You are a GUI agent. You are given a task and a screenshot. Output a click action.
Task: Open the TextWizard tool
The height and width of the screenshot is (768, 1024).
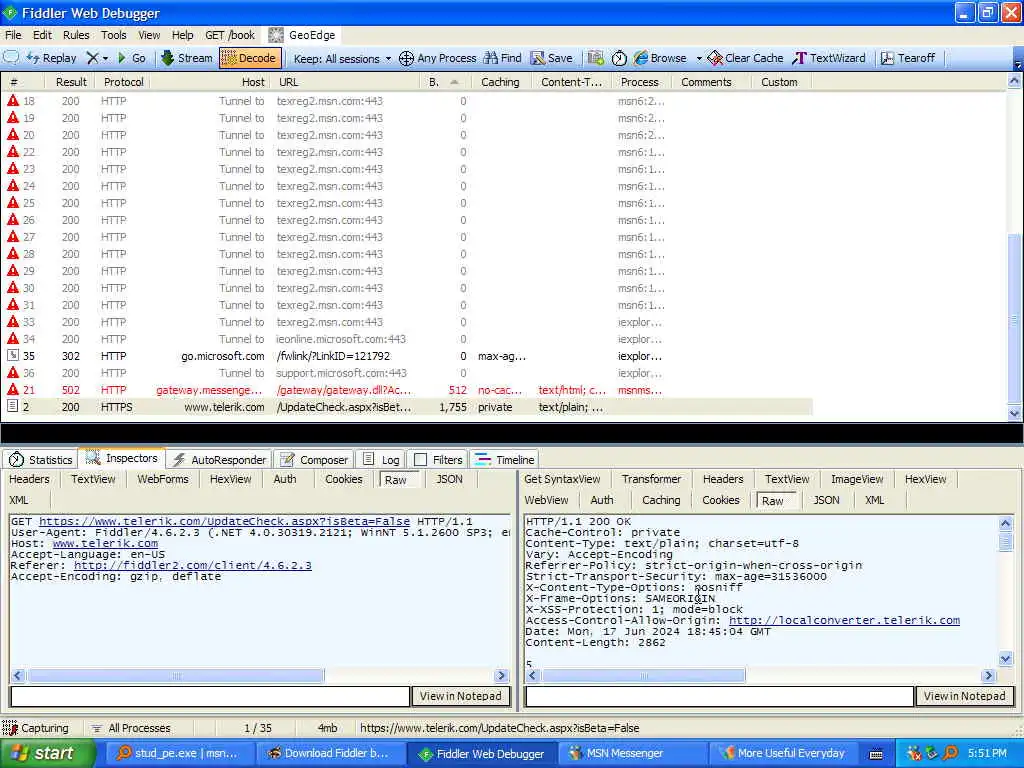[x=829, y=58]
